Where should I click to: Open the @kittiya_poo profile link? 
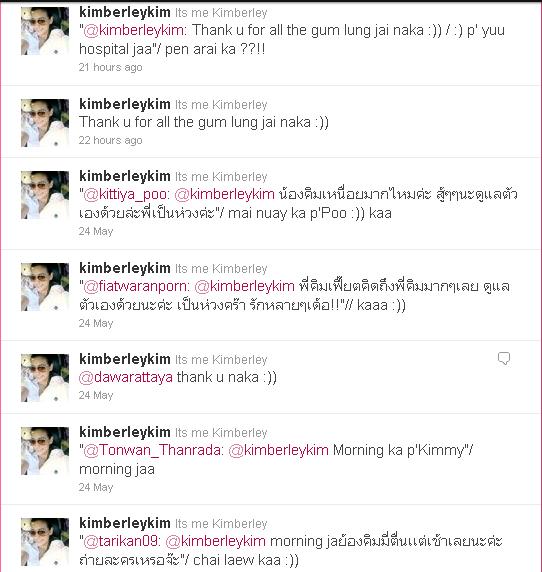126,195
